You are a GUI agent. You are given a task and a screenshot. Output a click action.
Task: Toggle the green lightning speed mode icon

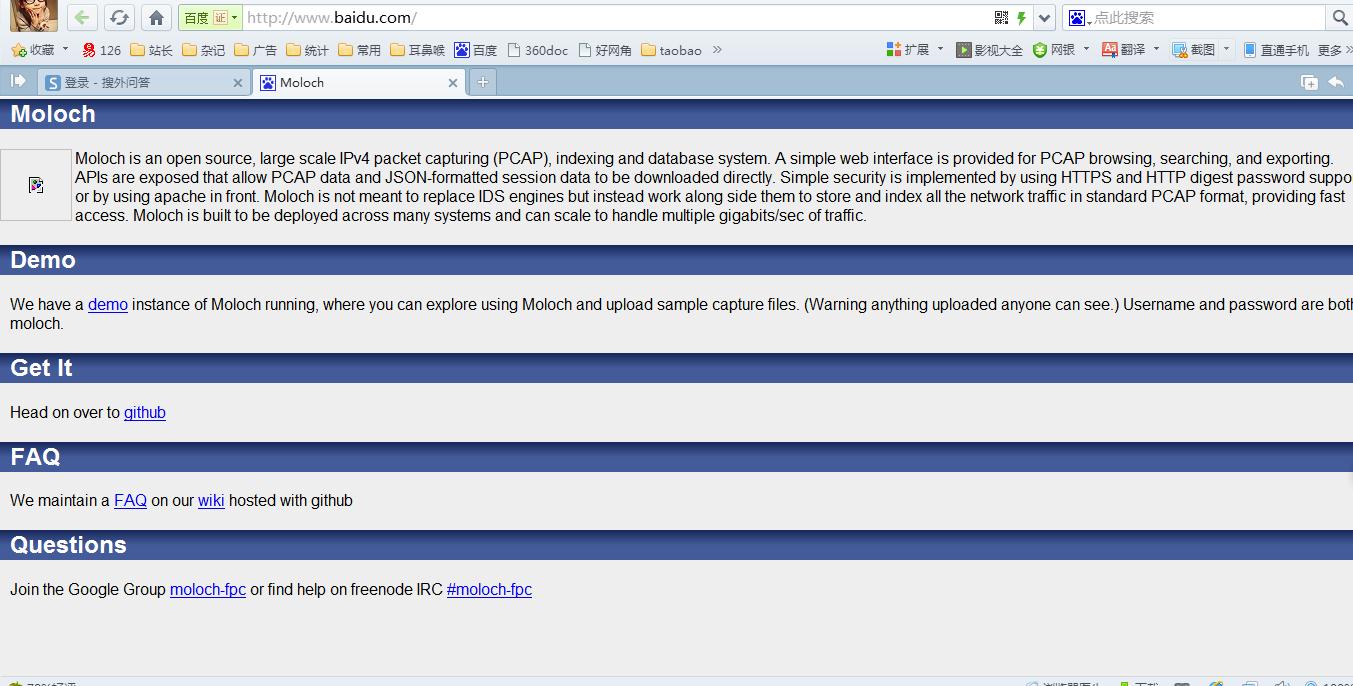1021,18
